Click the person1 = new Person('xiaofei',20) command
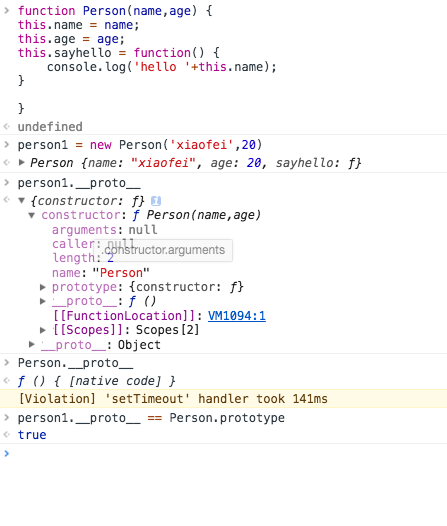447x526 pixels. coord(140,145)
